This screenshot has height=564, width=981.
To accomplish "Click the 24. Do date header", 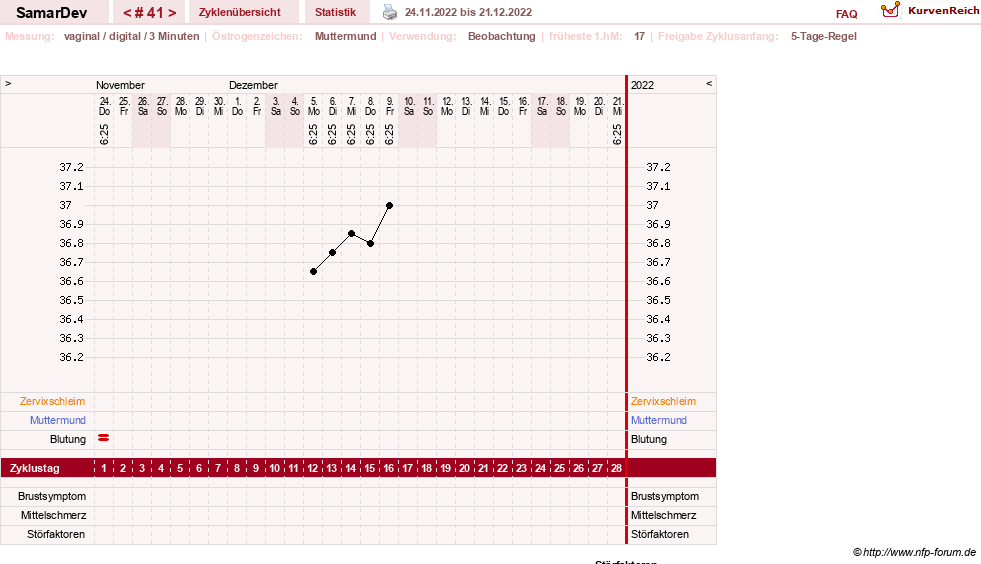I will tap(104, 106).
